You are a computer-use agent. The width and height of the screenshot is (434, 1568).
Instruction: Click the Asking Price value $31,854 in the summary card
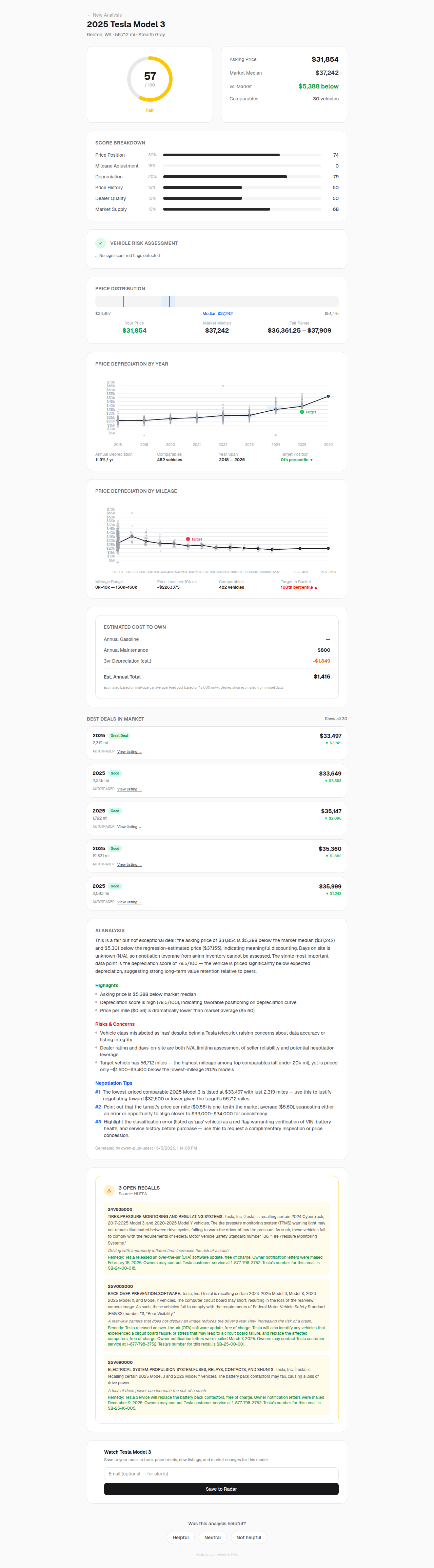click(x=325, y=59)
